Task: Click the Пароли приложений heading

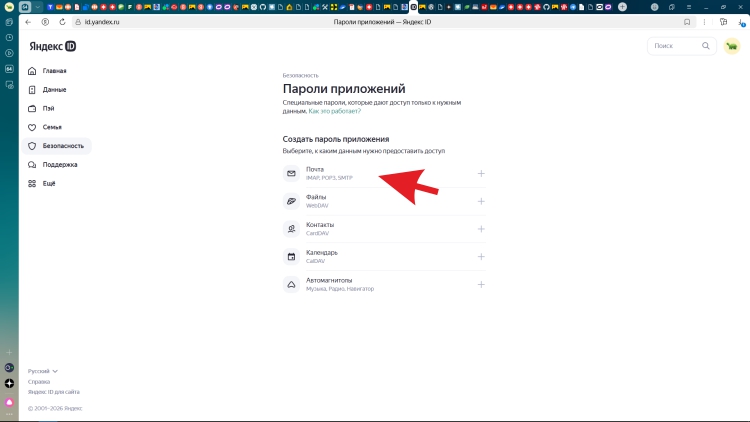Action: click(344, 89)
